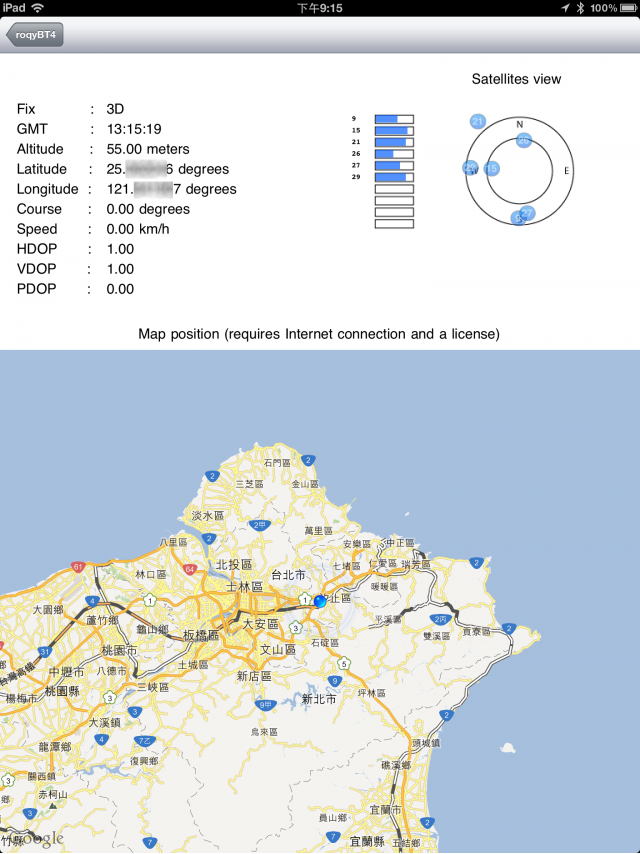
Task: Tap the Speed value 0.00 km/h
Action: pyautogui.click(x=138, y=229)
